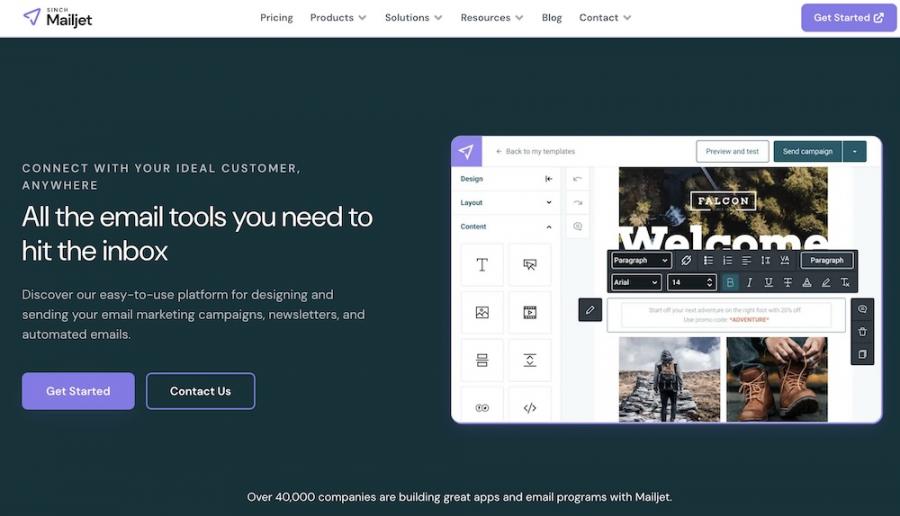Toggle underline formatting
This screenshot has height=516, width=900.
[x=769, y=282]
